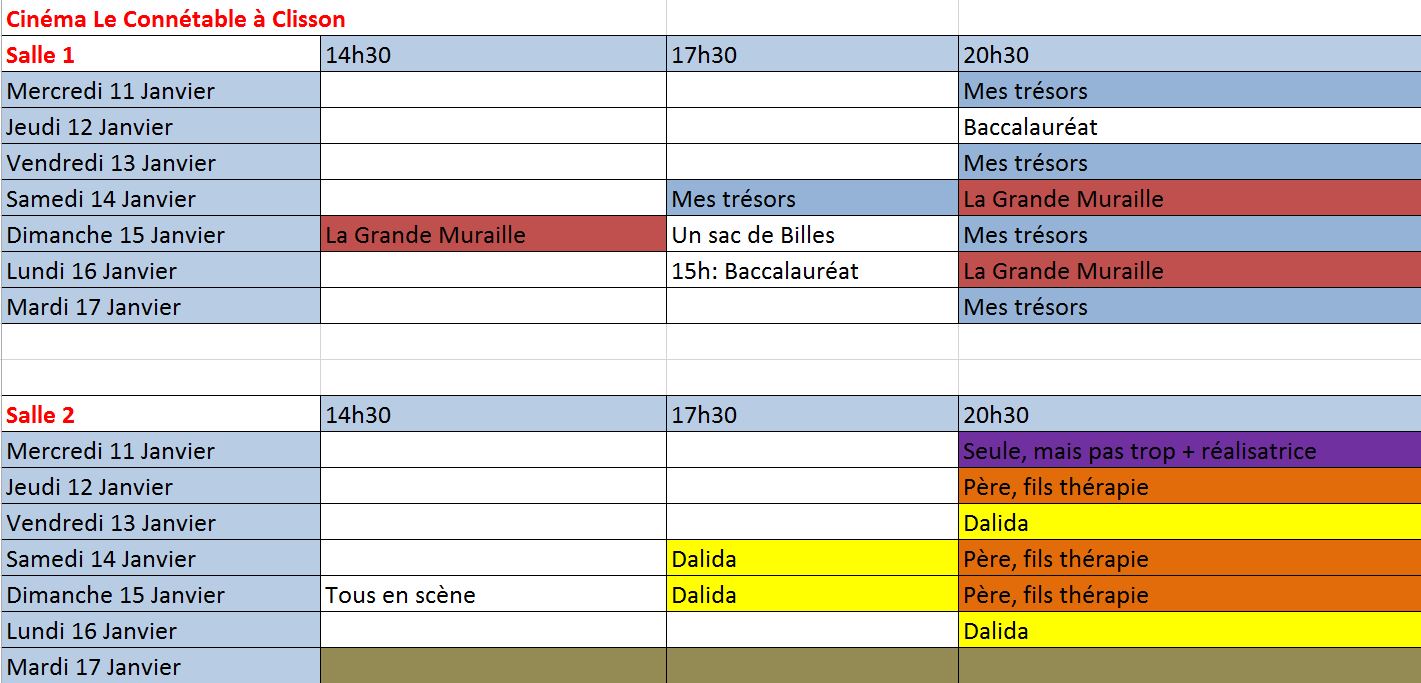This screenshot has width=1421, height=683.
Task: Select Friday 13 January "Dalida" cell
Action: (x=1188, y=523)
